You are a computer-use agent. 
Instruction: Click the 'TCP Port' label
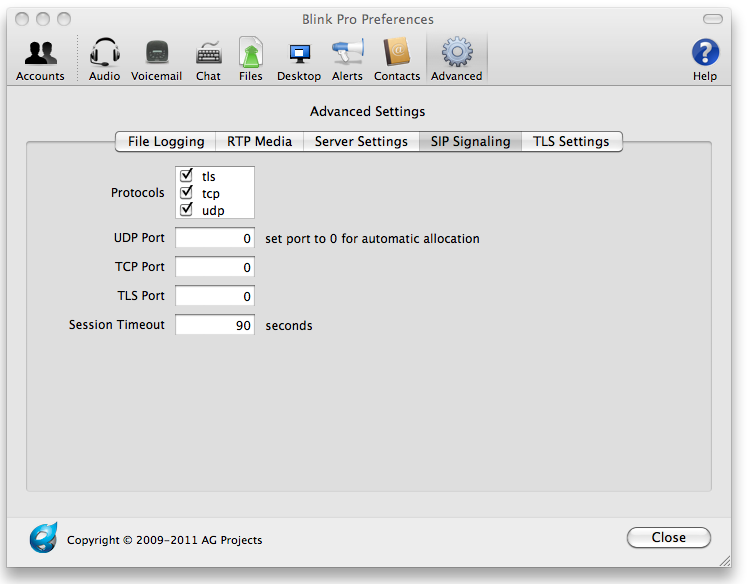click(139, 267)
